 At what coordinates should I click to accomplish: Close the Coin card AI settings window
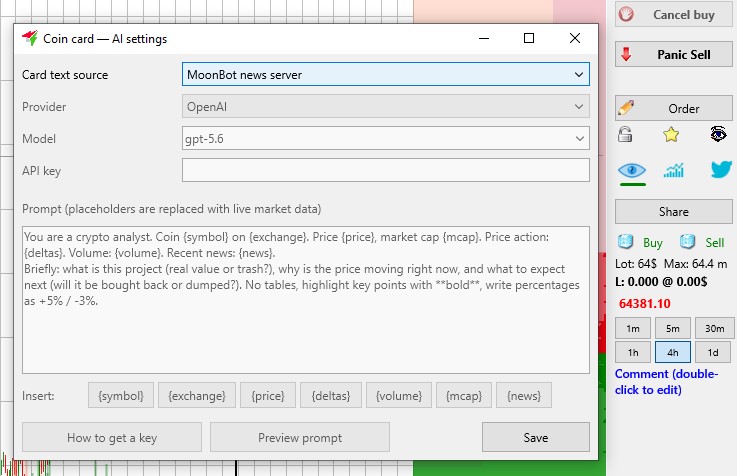[574, 38]
